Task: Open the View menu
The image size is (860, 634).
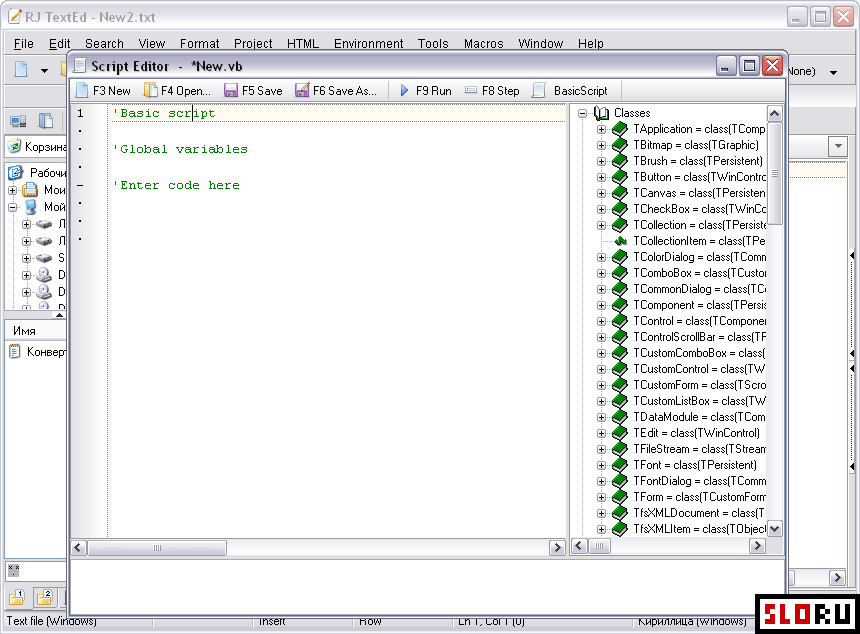Action: click(152, 43)
